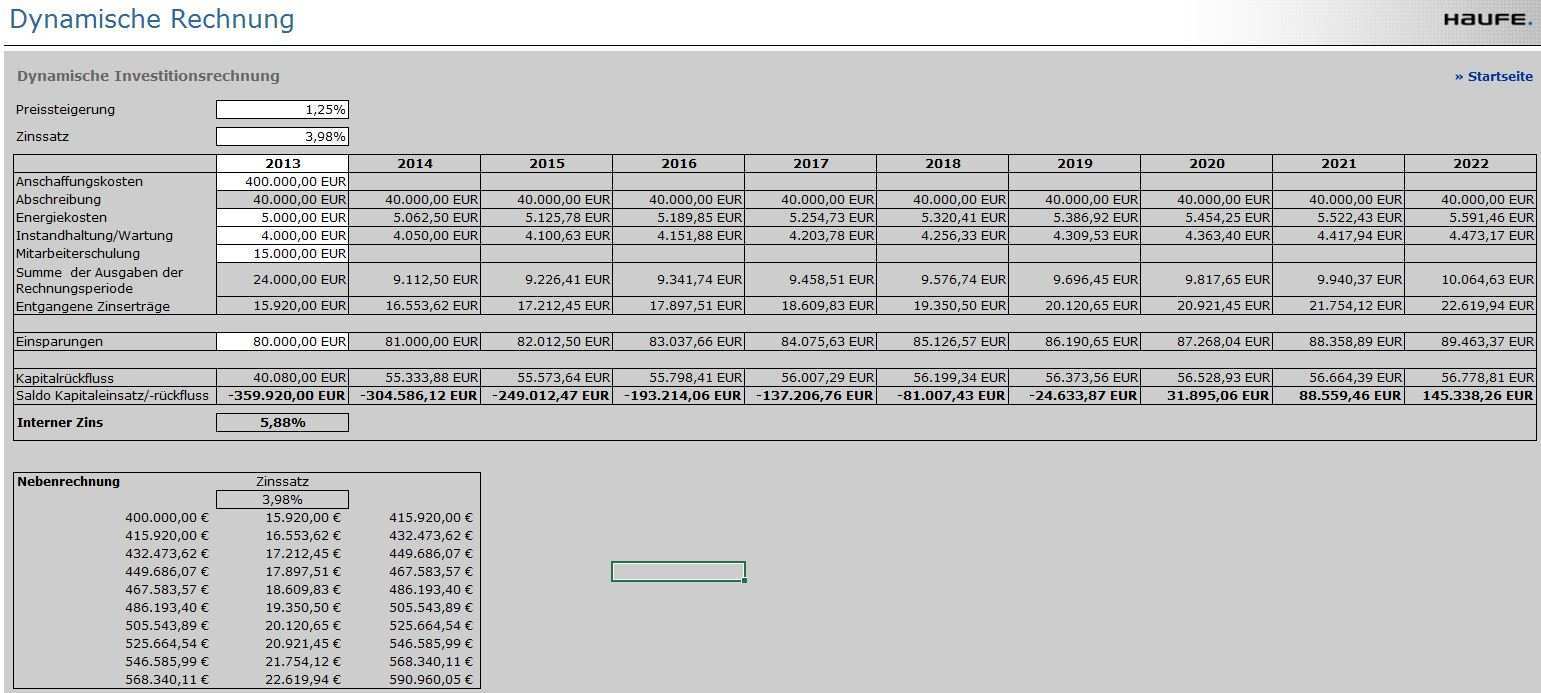Click the Haufe logo
This screenshot has height=693, width=1541.
[x=1487, y=20]
